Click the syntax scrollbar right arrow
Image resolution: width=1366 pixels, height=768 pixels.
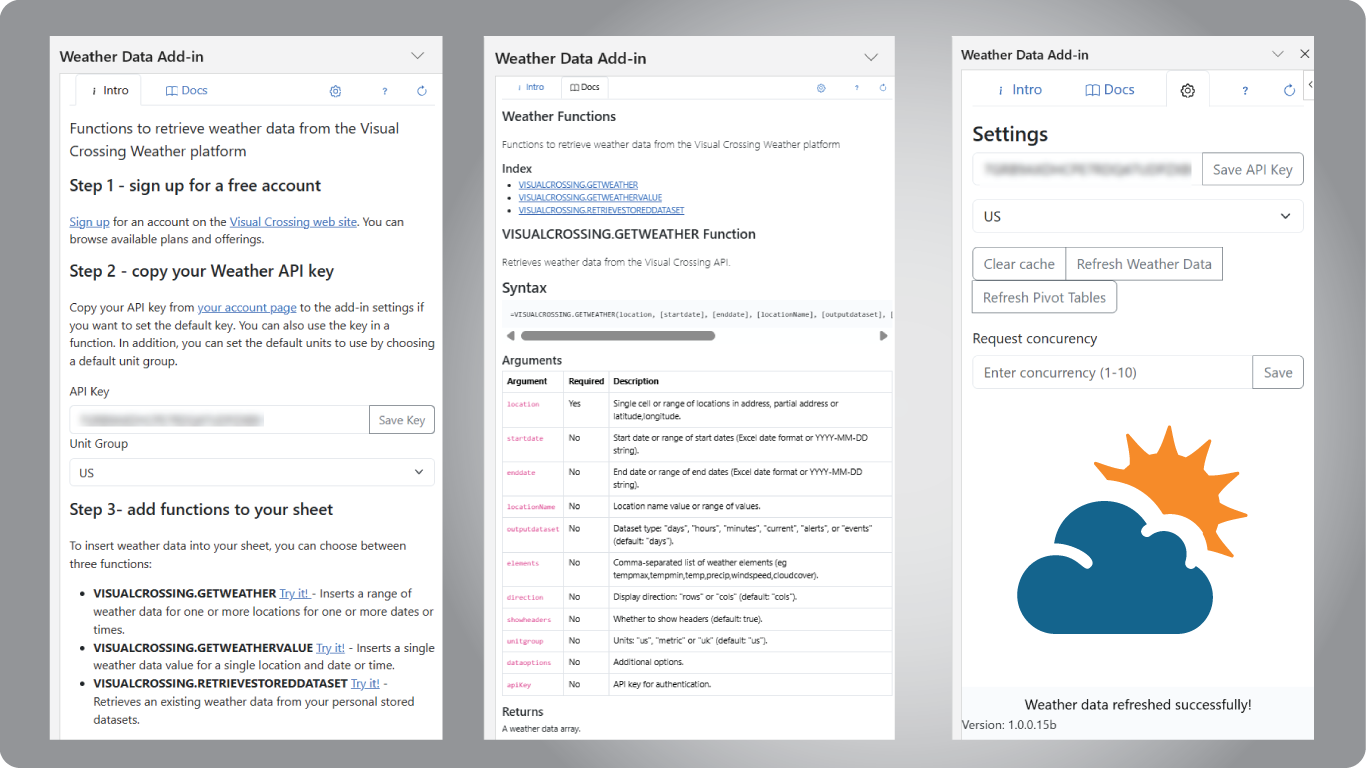tap(883, 336)
